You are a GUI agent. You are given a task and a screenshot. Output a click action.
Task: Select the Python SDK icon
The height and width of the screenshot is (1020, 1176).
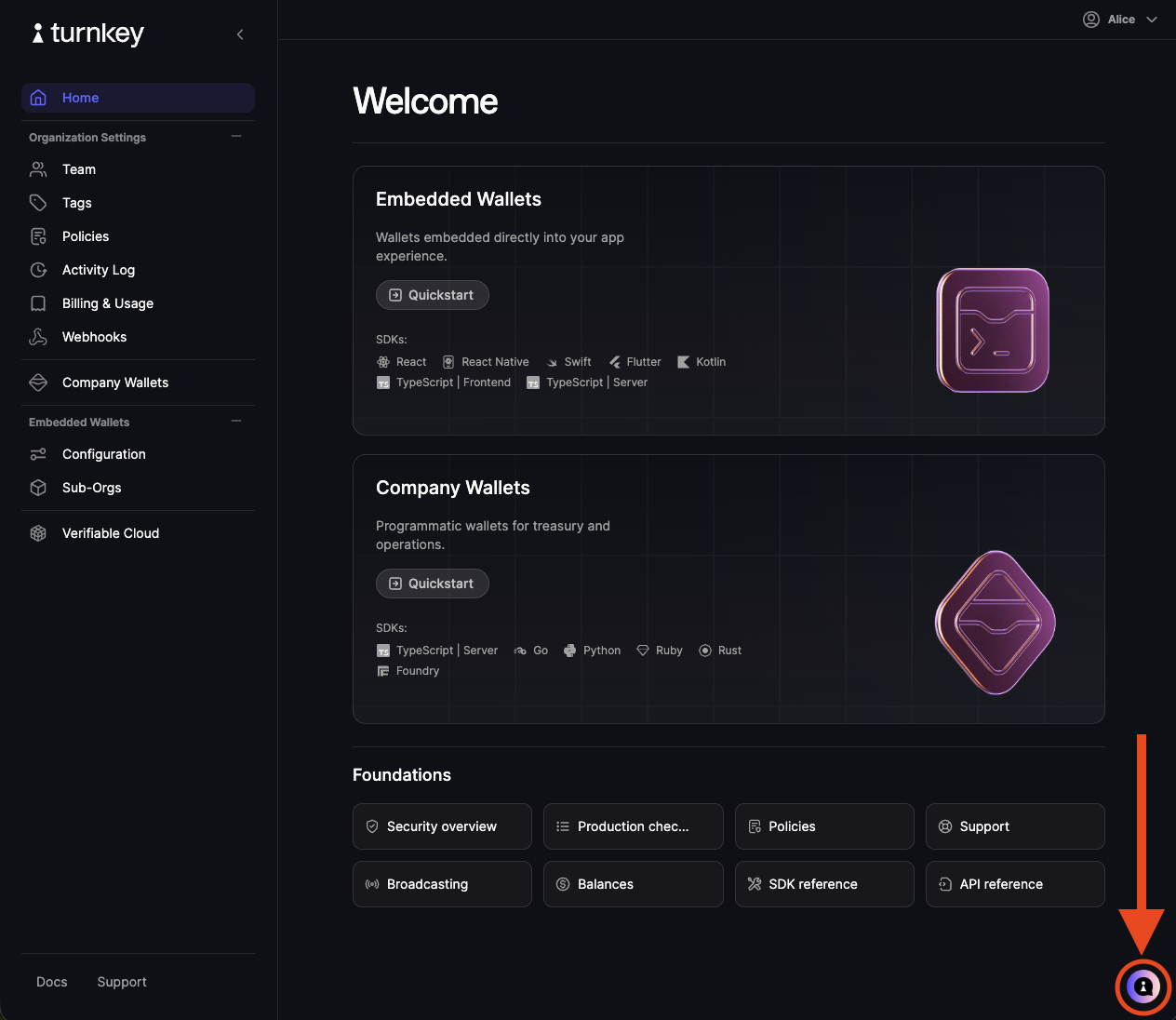click(x=570, y=651)
